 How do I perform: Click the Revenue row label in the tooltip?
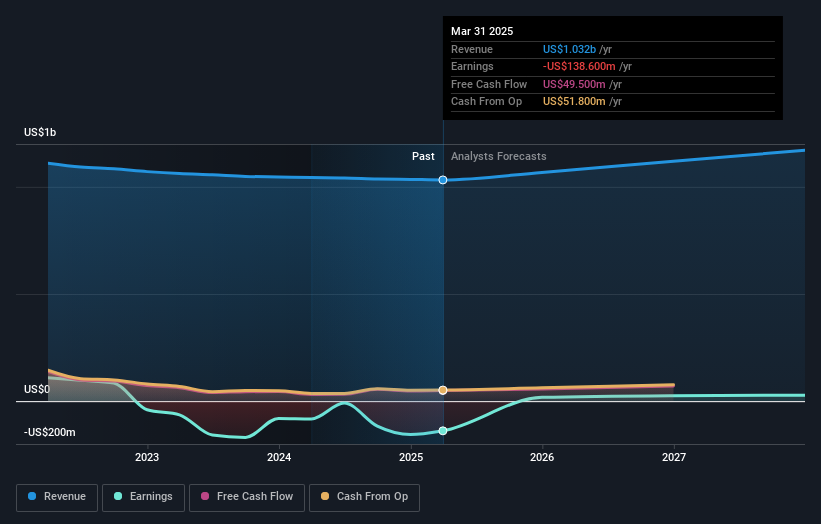472,49
